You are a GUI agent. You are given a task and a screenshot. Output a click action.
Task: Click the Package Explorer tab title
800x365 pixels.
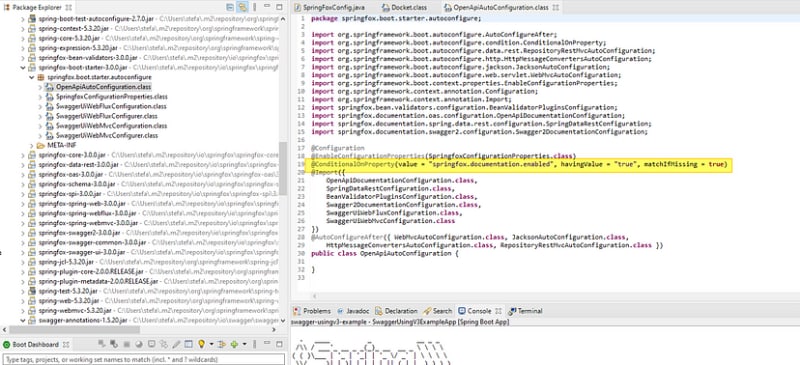click(x=37, y=8)
